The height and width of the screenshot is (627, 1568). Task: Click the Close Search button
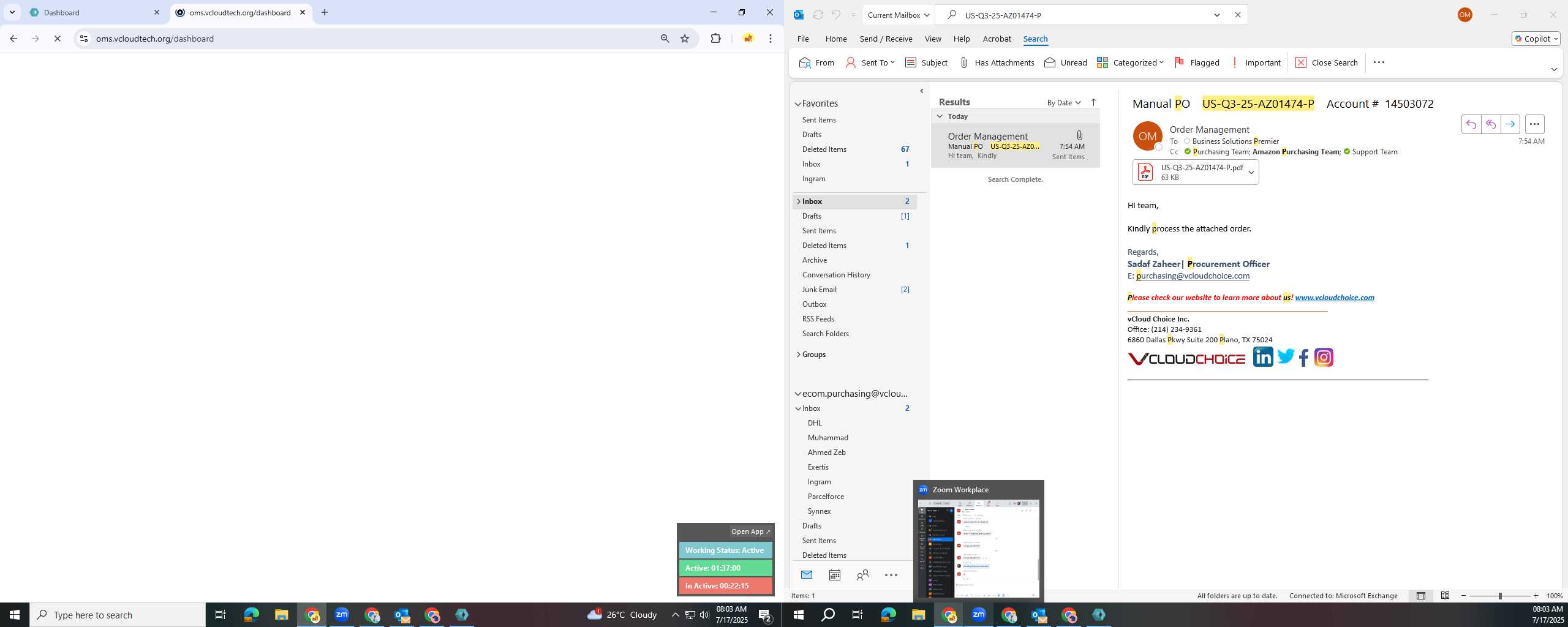(x=1327, y=62)
